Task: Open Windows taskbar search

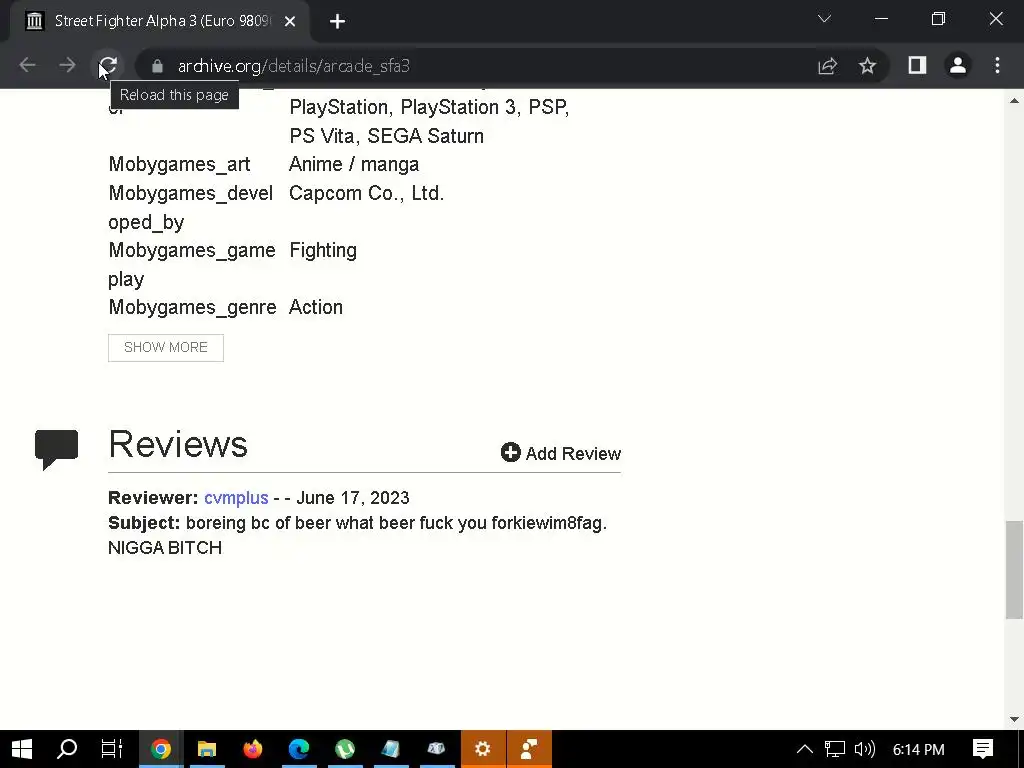Action: [67, 749]
